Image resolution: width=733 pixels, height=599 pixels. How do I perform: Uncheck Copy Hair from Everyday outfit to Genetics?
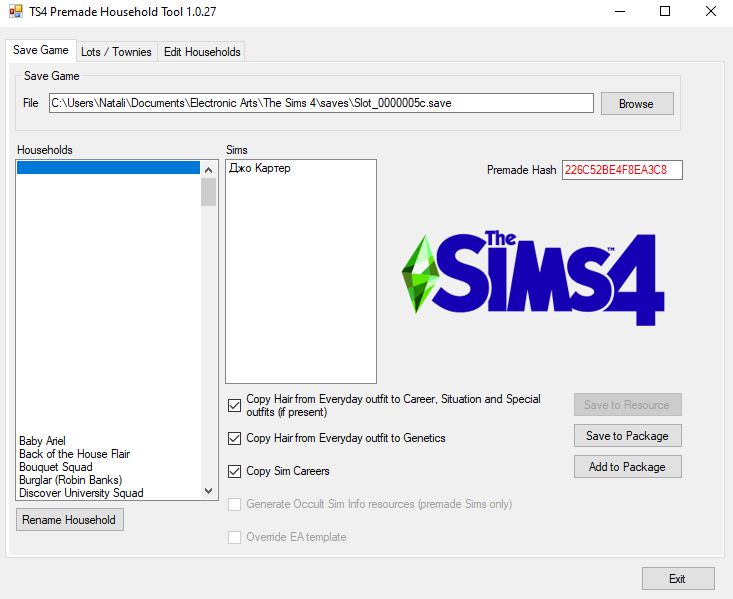click(x=235, y=438)
